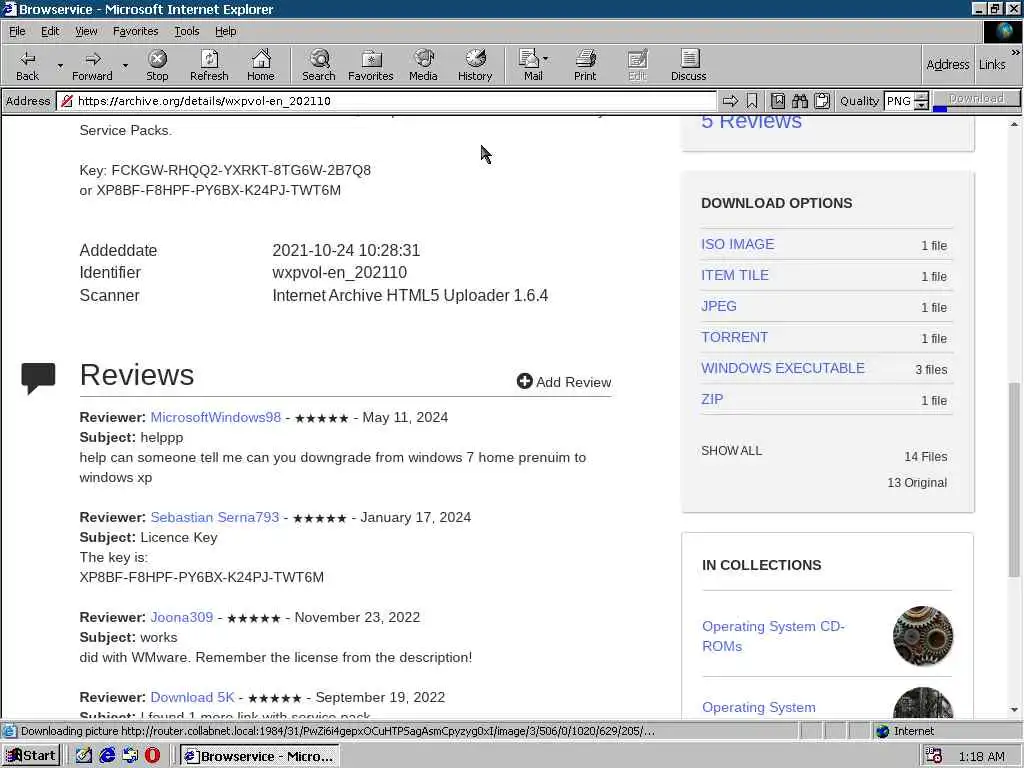This screenshot has height=768, width=1024.
Task: Open the View menu
Action: (86, 31)
